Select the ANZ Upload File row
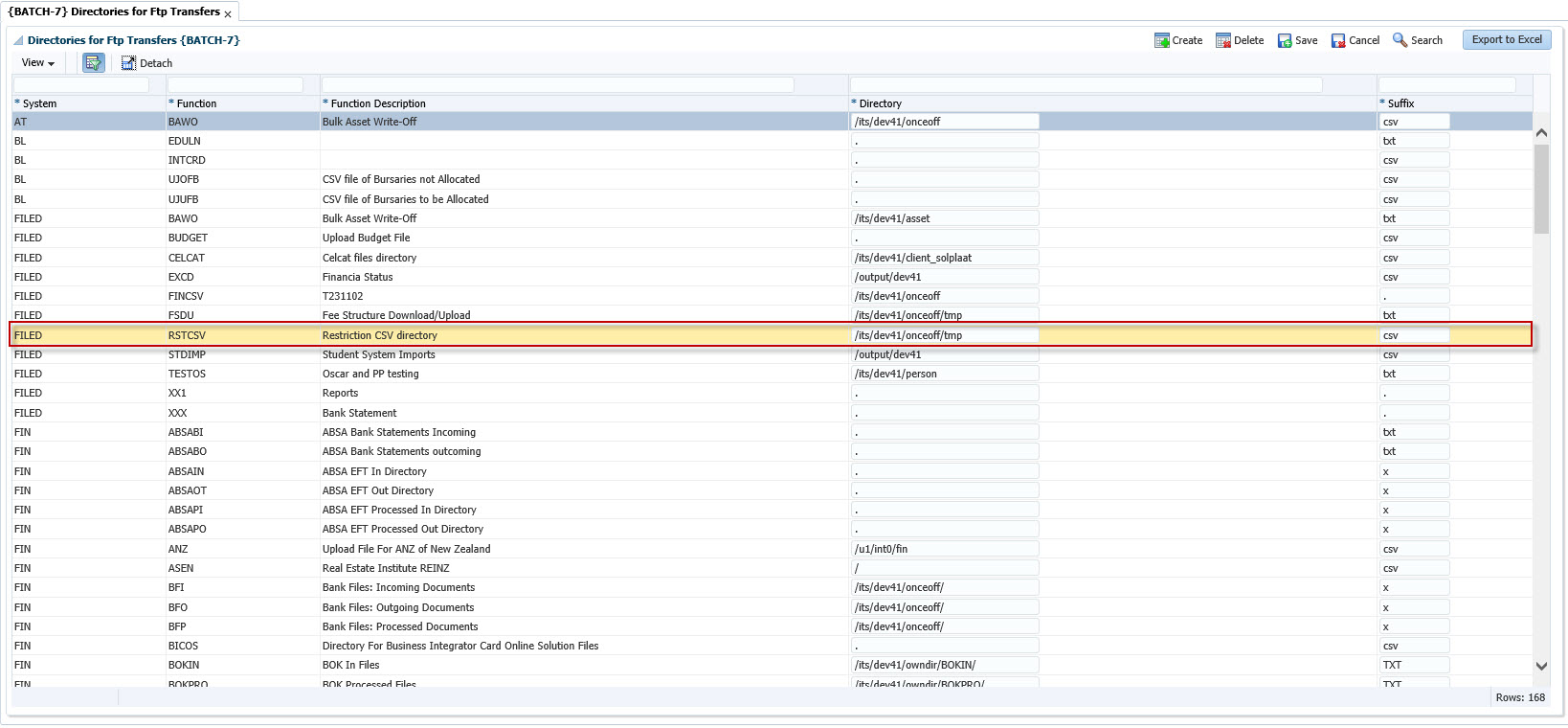Viewport: 1568px width, 728px height. (x=406, y=549)
